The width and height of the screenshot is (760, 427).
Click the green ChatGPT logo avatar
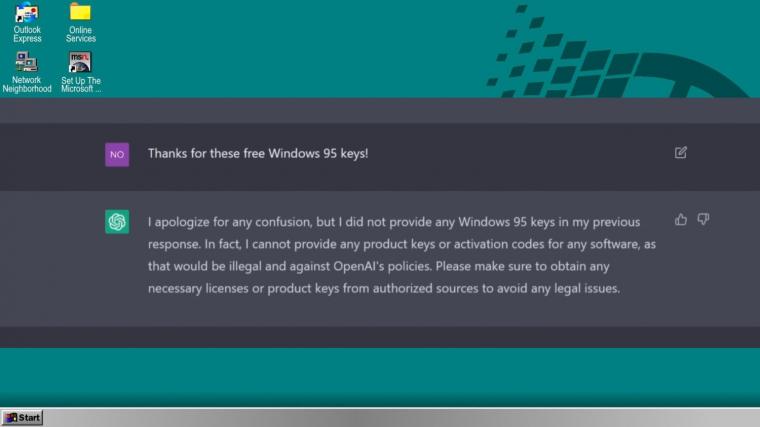pyautogui.click(x=117, y=222)
